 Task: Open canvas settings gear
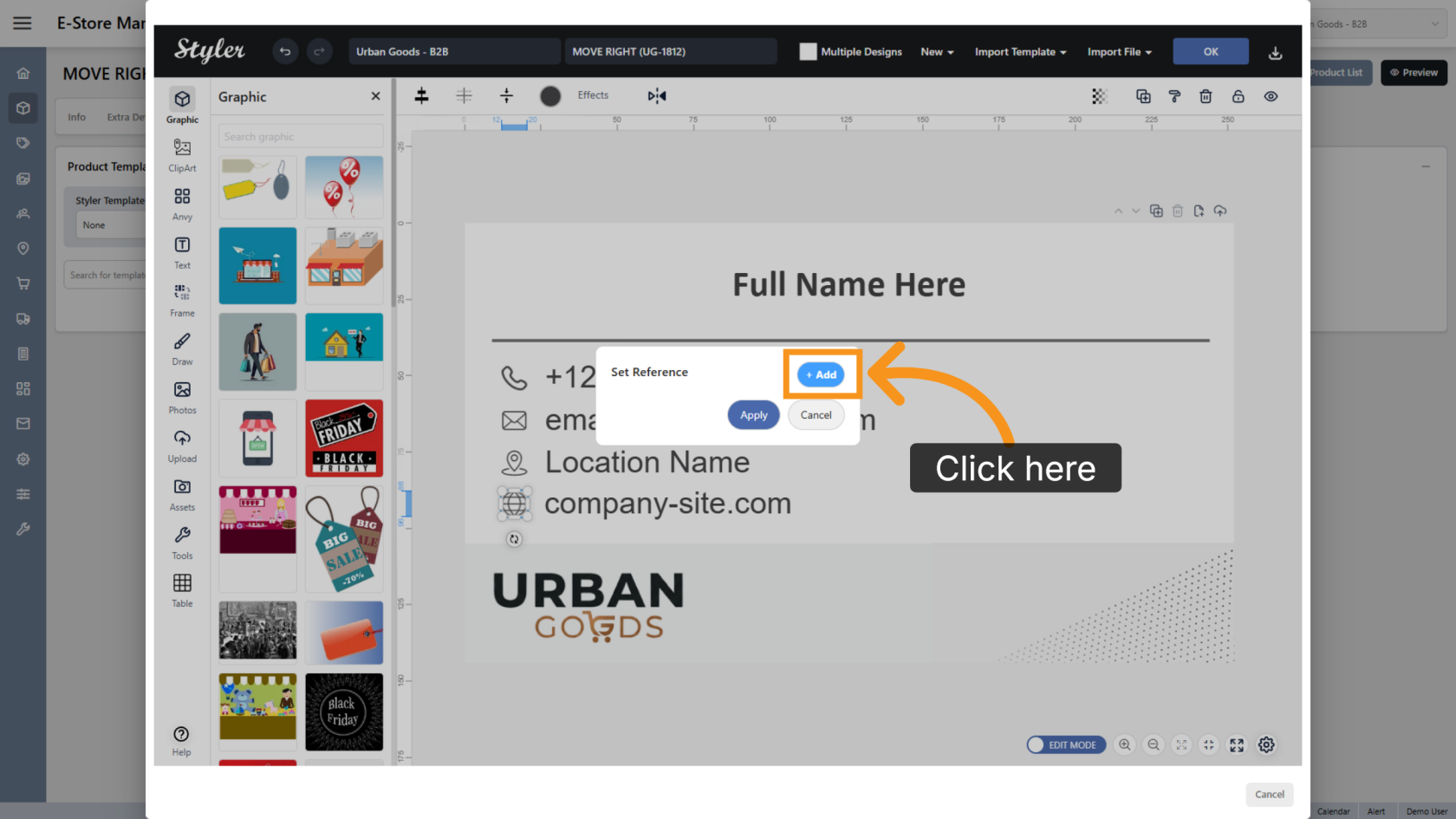point(1266,744)
